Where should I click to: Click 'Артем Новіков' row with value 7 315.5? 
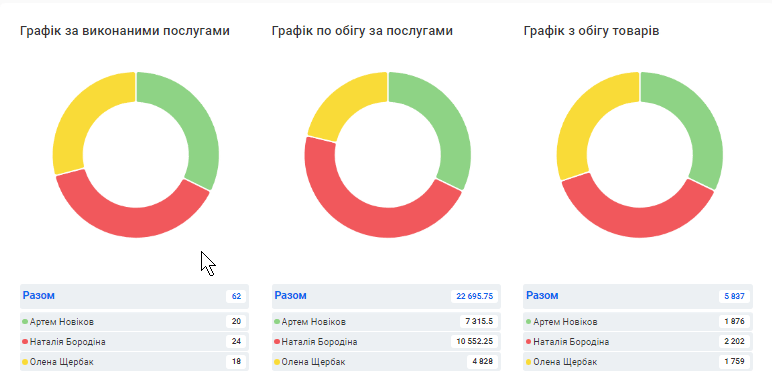[x=386, y=322]
